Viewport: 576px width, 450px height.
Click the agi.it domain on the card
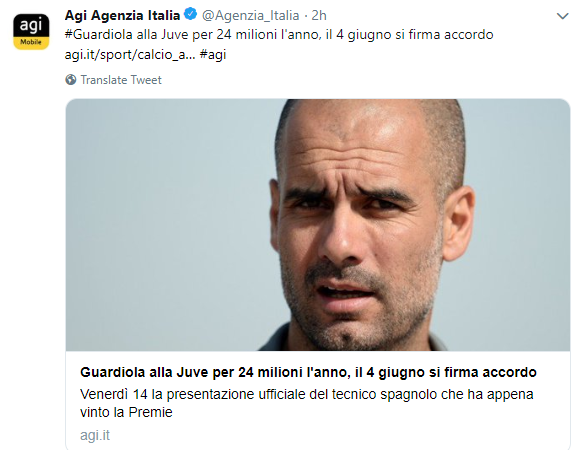coord(95,435)
